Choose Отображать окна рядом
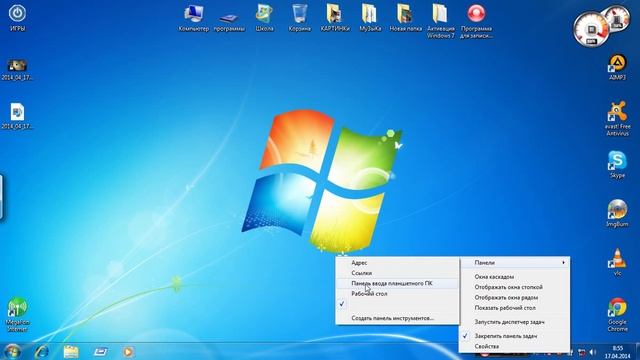The height and width of the screenshot is (360, 640). (514, 298)
